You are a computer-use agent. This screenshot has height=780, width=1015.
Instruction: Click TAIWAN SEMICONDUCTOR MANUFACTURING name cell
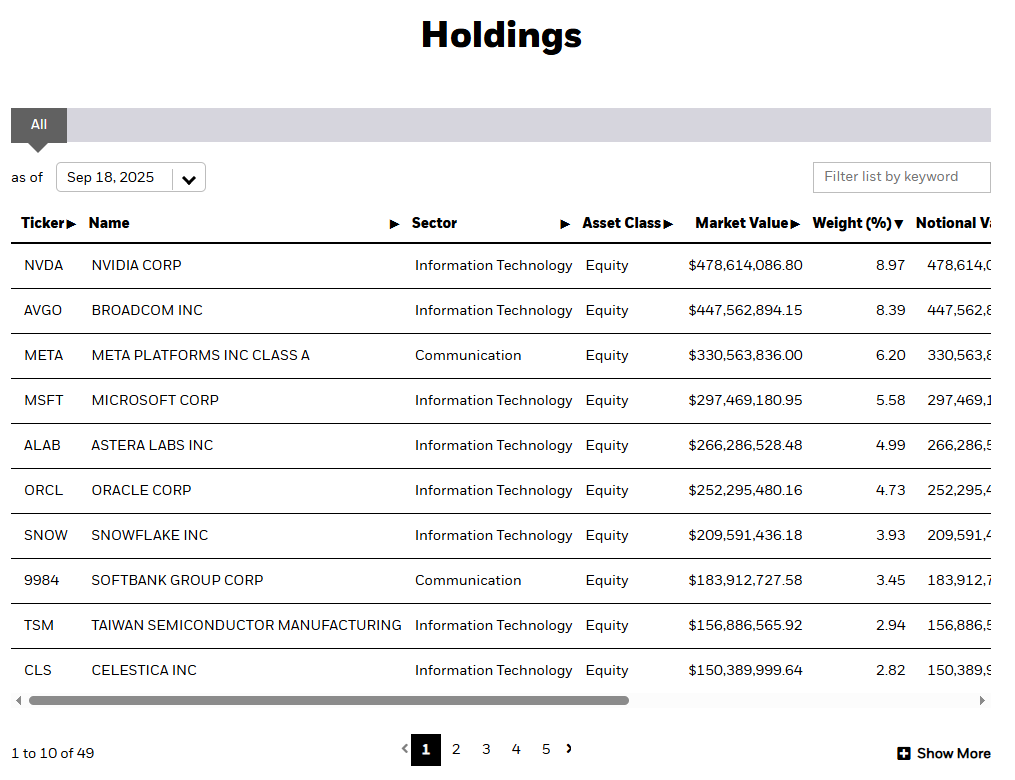tap(246, 625)
